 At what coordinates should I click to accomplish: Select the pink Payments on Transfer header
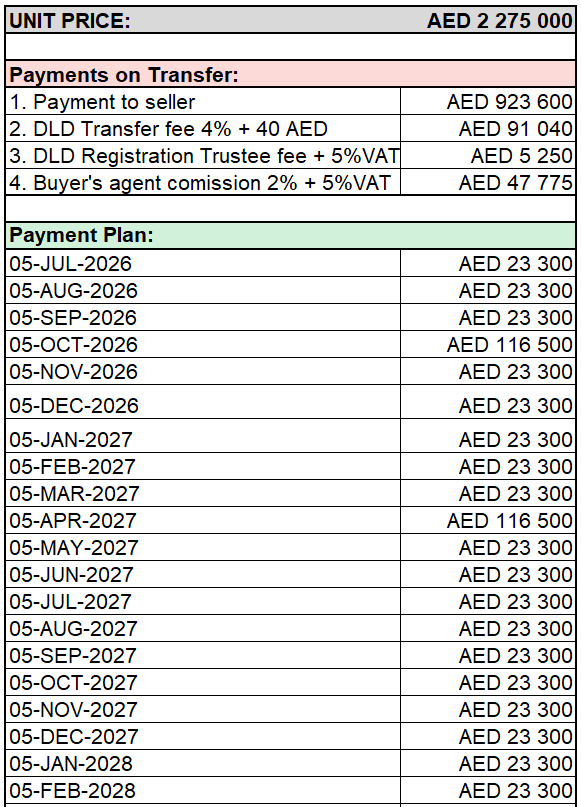[291, 75]
